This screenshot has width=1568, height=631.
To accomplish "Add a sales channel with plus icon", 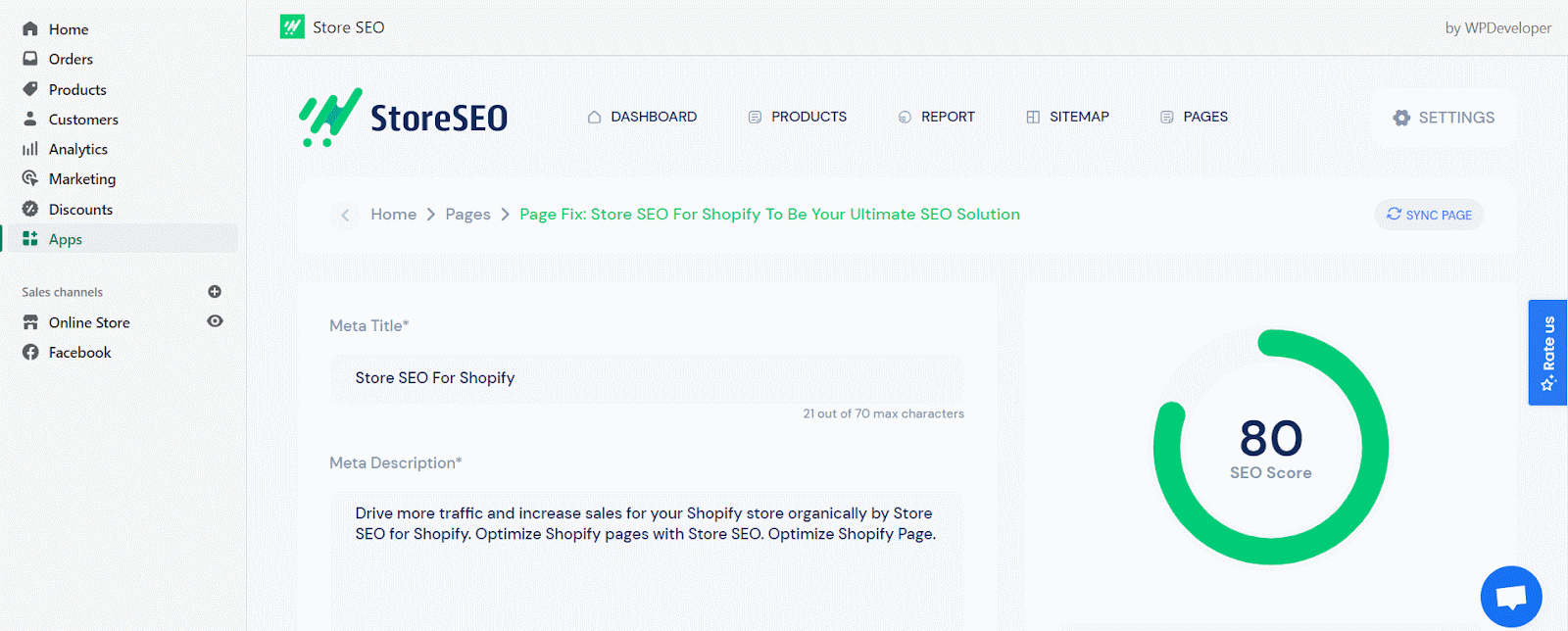I will (215, 292).
